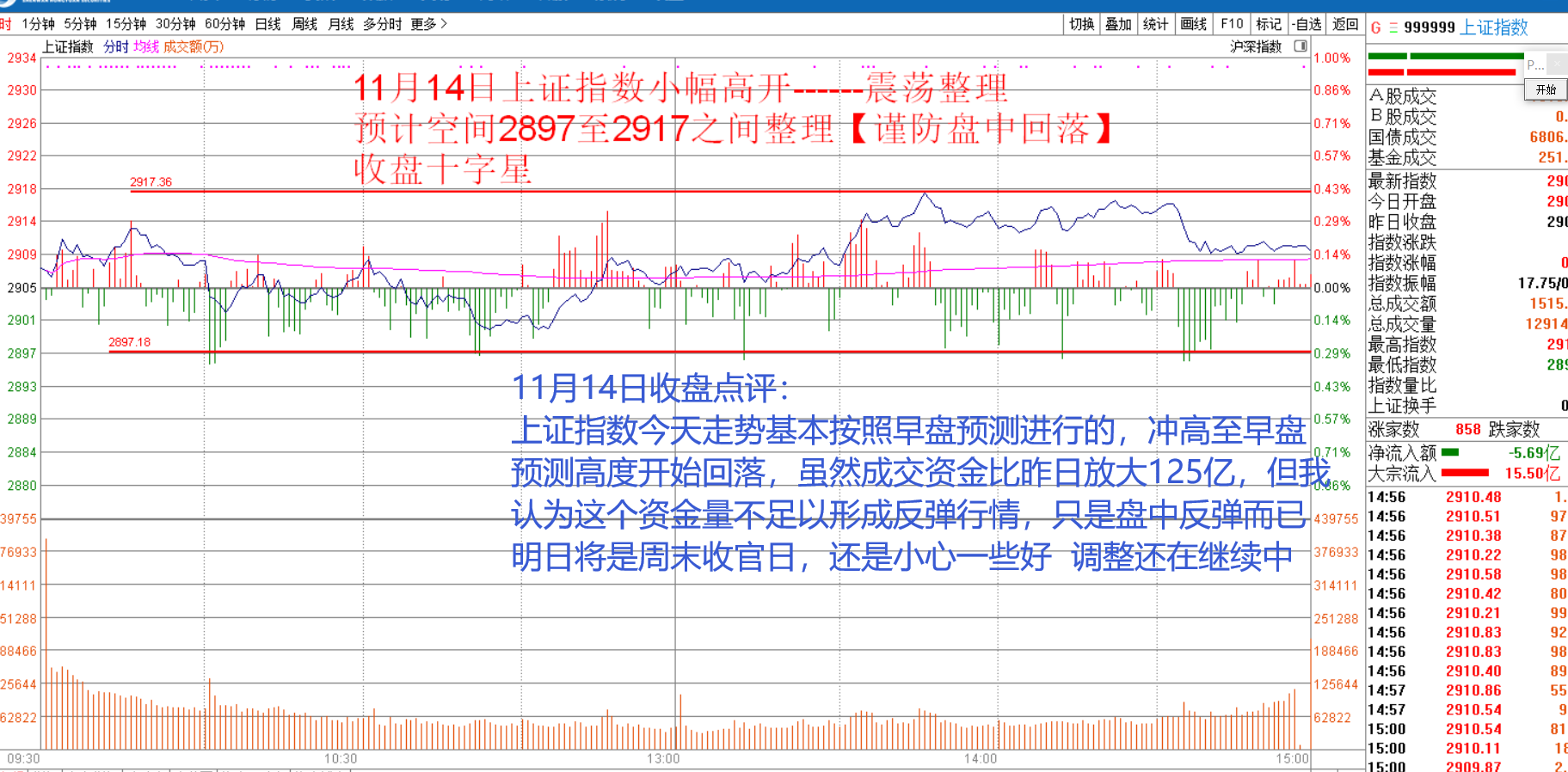This screenshot has width=1568, height=772.
Task: Click the 最低指数 row
Action: point(1467,365)
